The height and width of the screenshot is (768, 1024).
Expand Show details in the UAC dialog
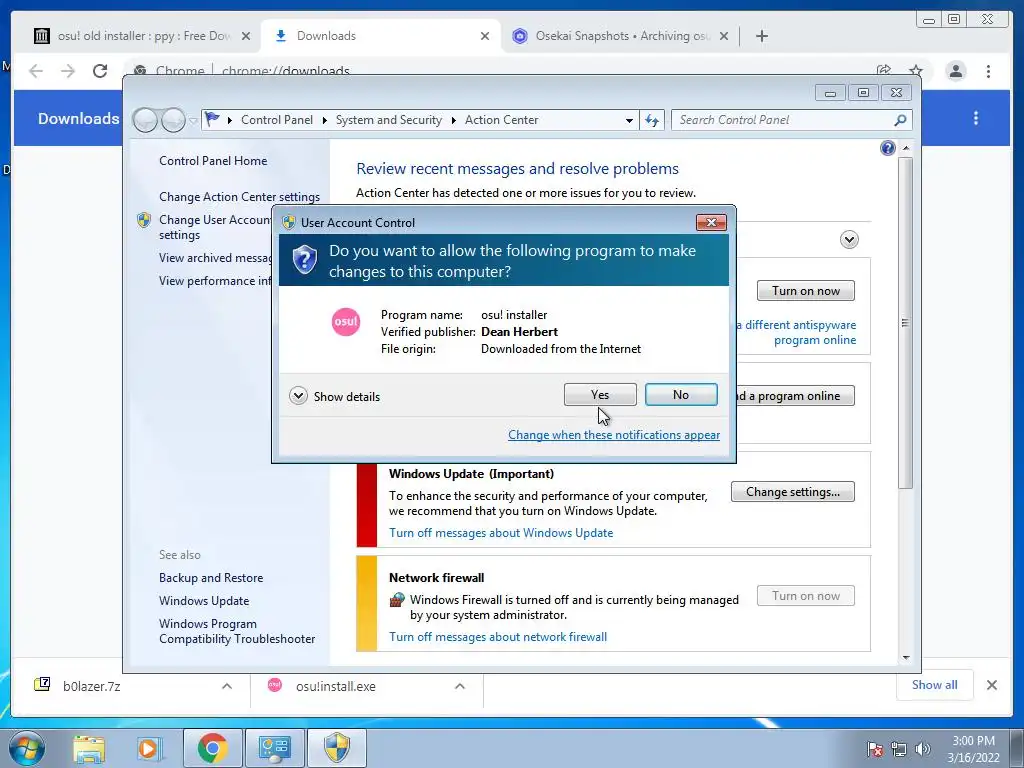[x=334, y=396]
